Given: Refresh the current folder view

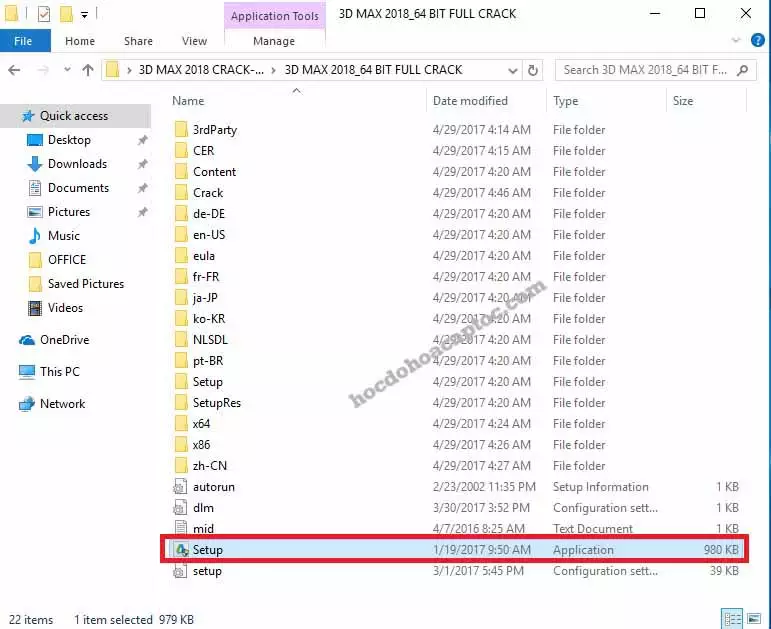Looking at the screenshot, I should point(533,70).
